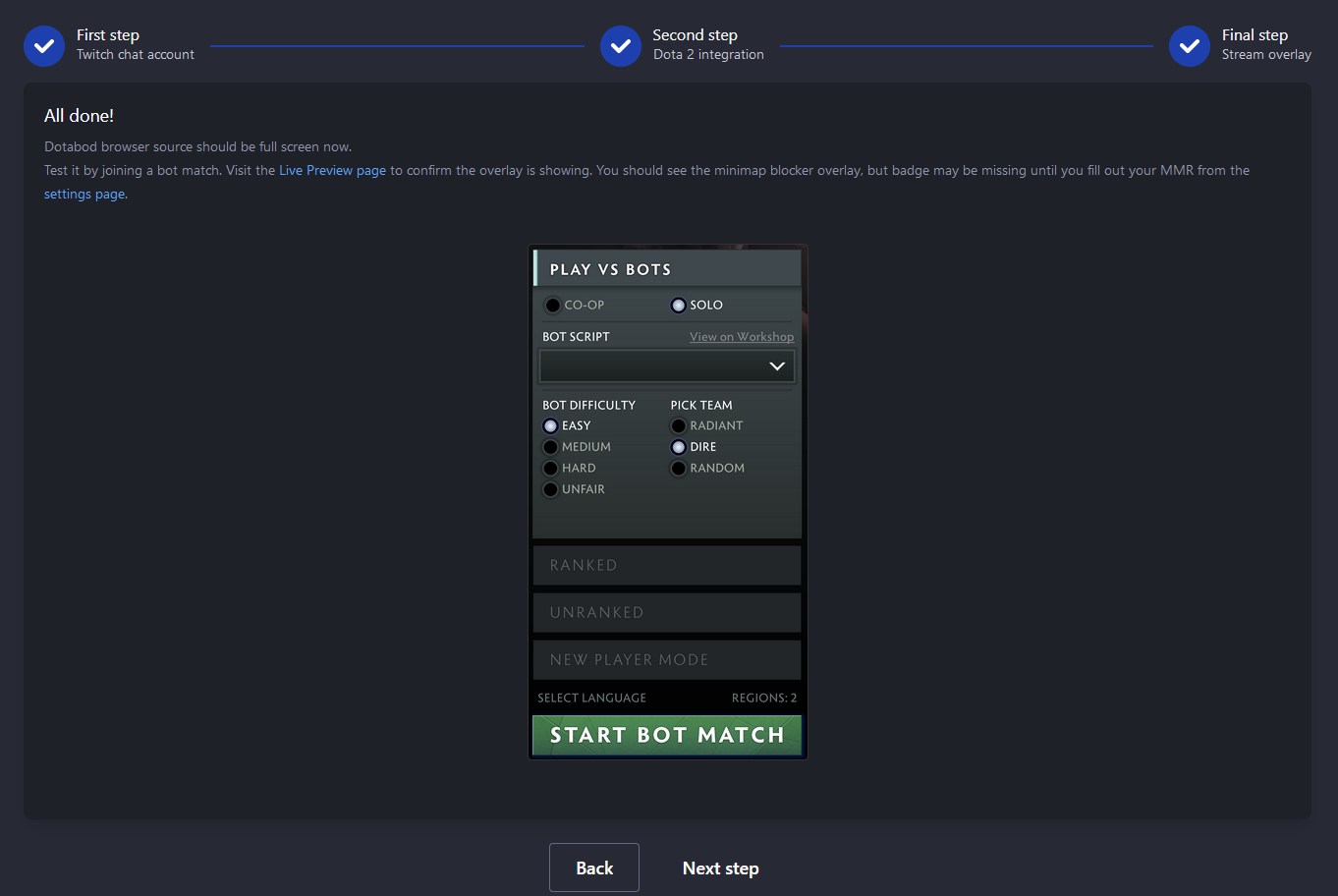Click the Back button
This screenshot has width=1338, height=896.
593,868
